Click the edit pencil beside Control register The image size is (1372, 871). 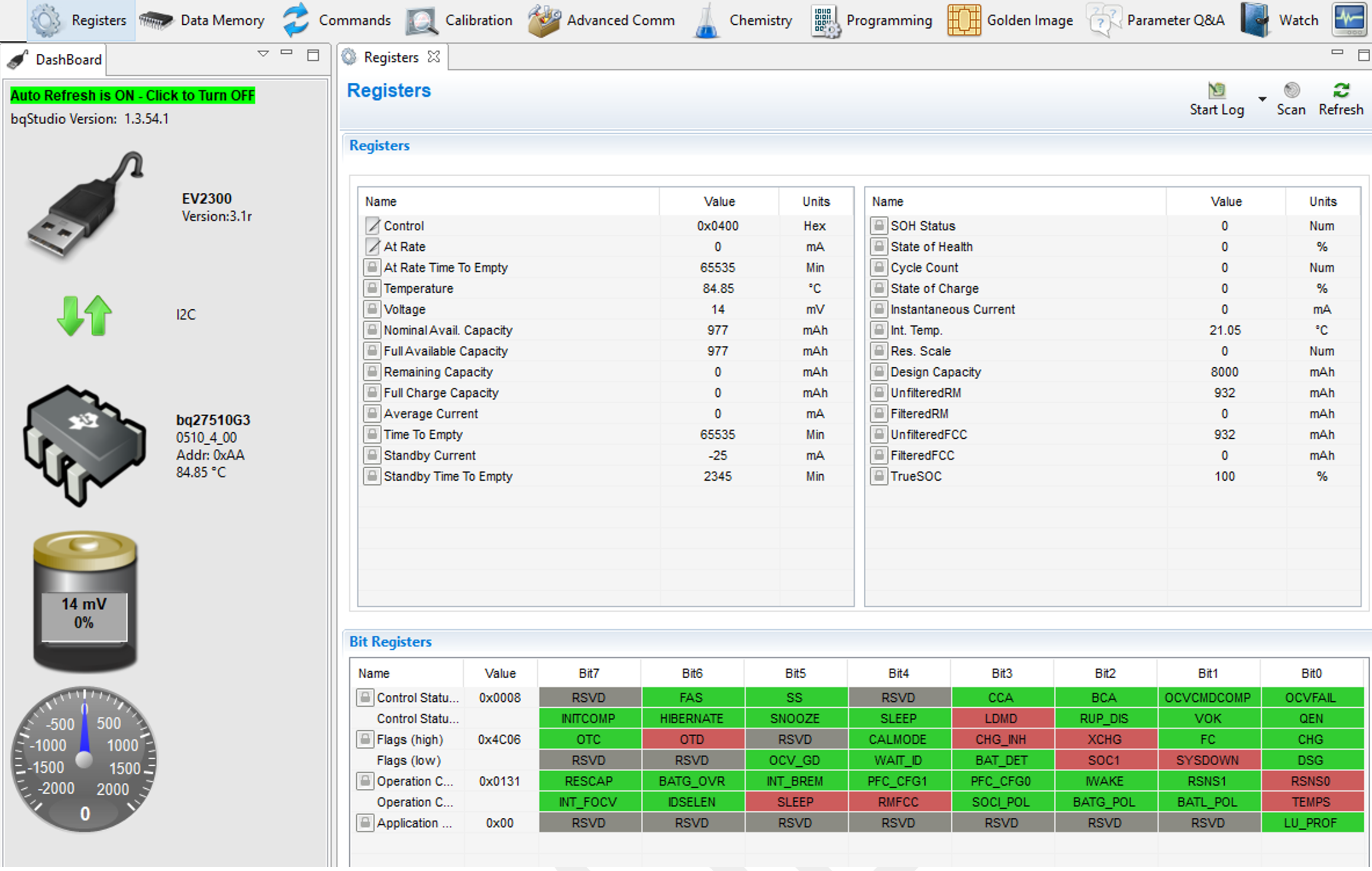[x=372, y=225]
